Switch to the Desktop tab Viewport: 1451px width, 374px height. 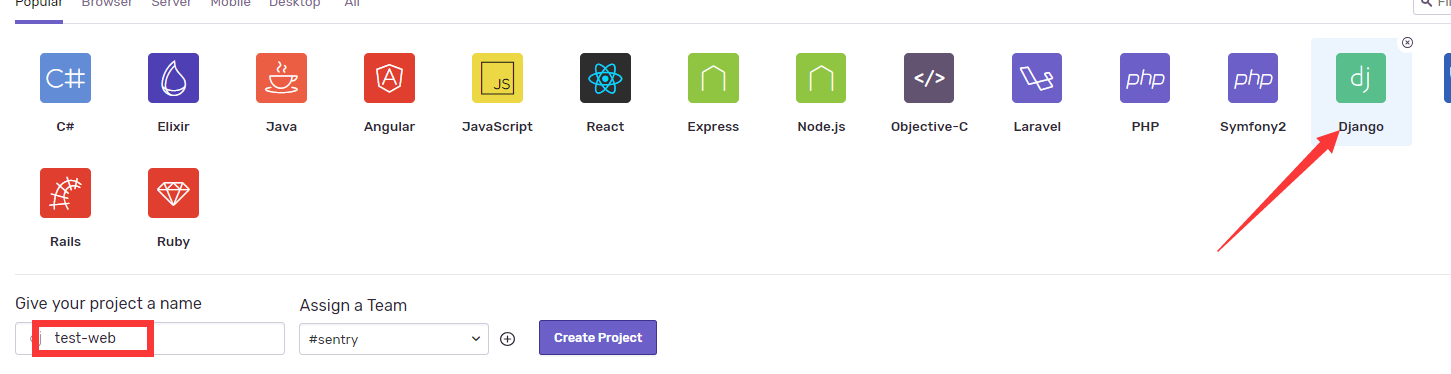tap(295, 4)
